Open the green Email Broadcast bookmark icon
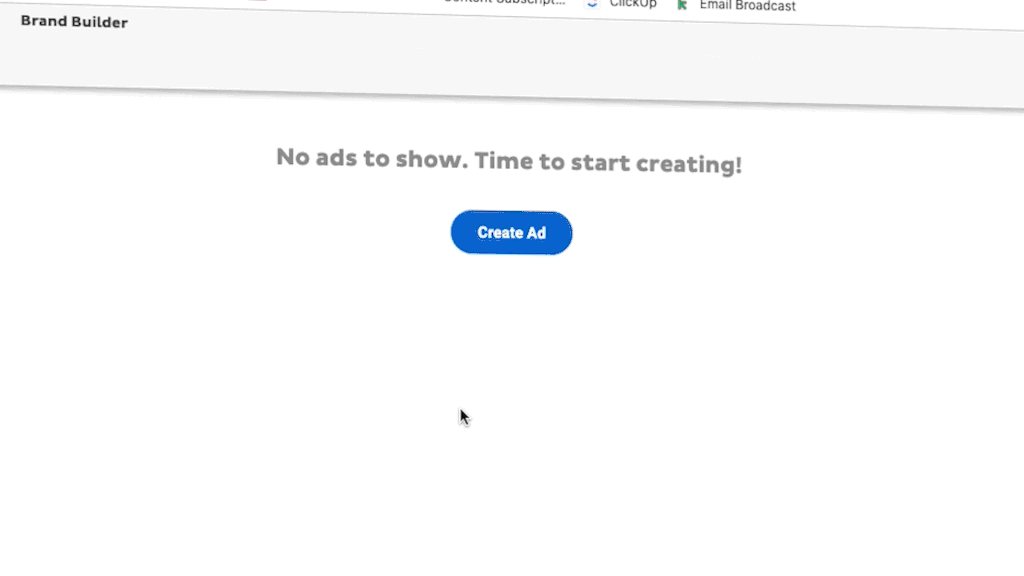1024x576 pixels. pyautogui.click(x=682, y=5)
